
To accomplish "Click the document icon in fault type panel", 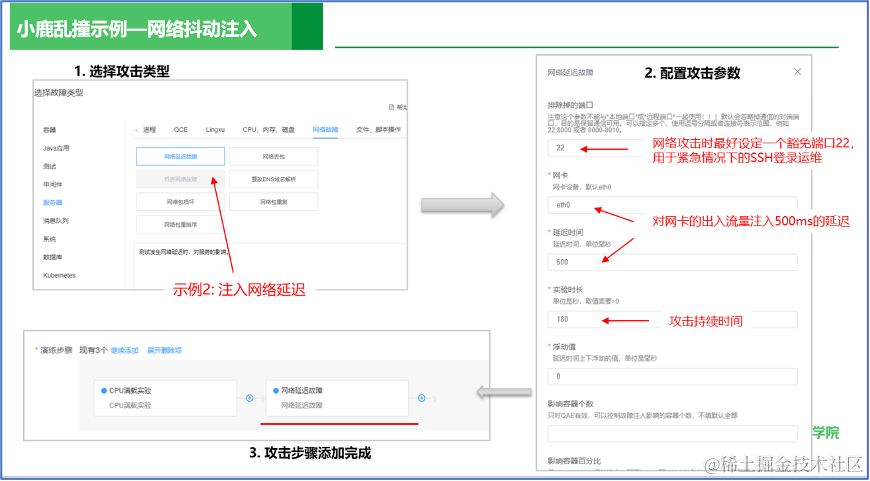I will [x=392, y=107].
